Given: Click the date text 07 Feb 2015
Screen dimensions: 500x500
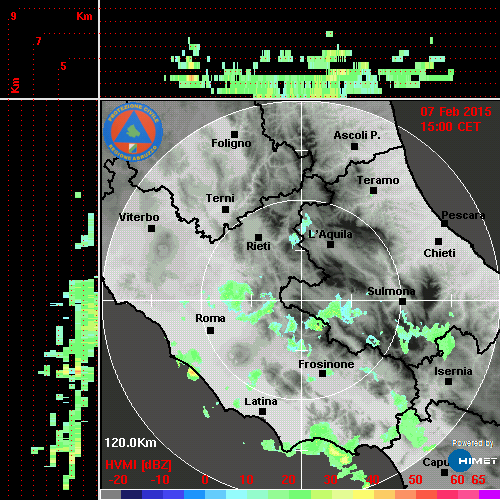Looking at the screenshot, I should (x=456, y=112).
